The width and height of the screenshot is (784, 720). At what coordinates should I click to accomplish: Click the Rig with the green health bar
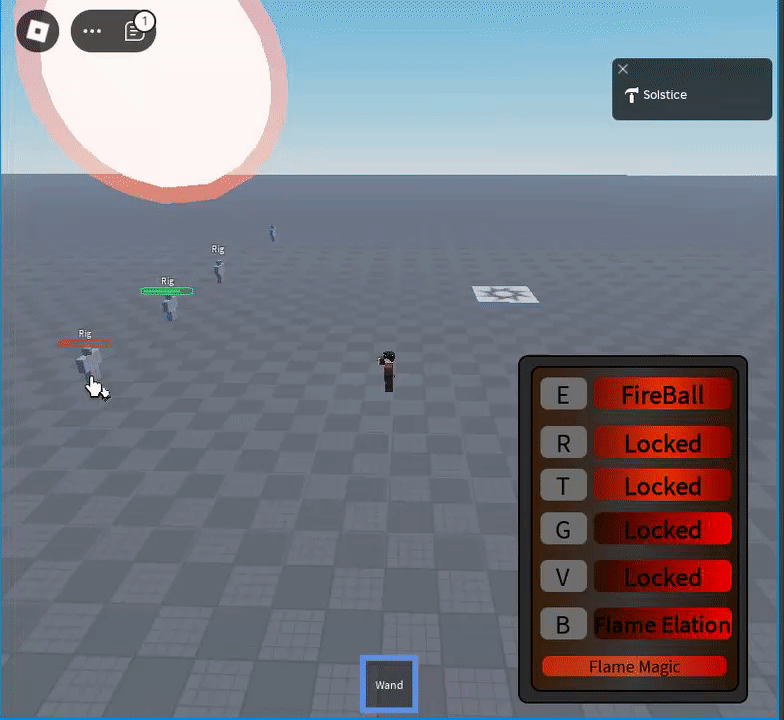pos(170,308)
